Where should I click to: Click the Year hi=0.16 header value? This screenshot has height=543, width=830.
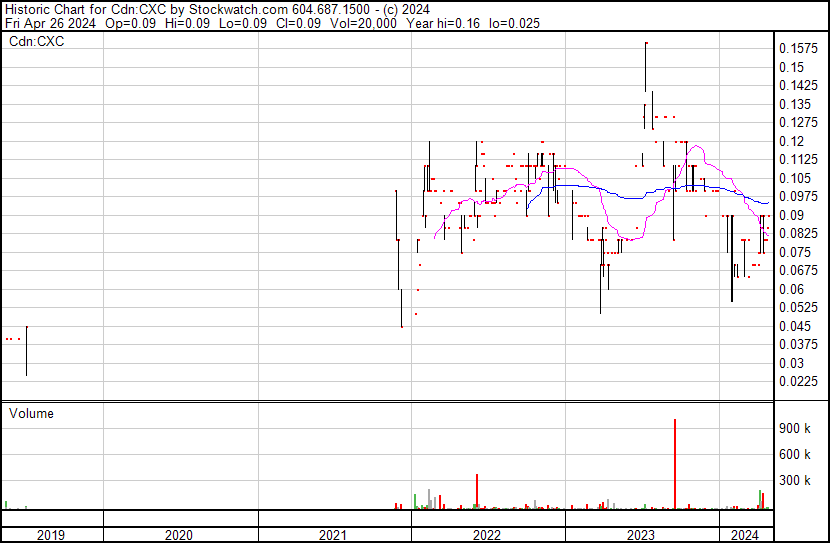pos(443,23)
